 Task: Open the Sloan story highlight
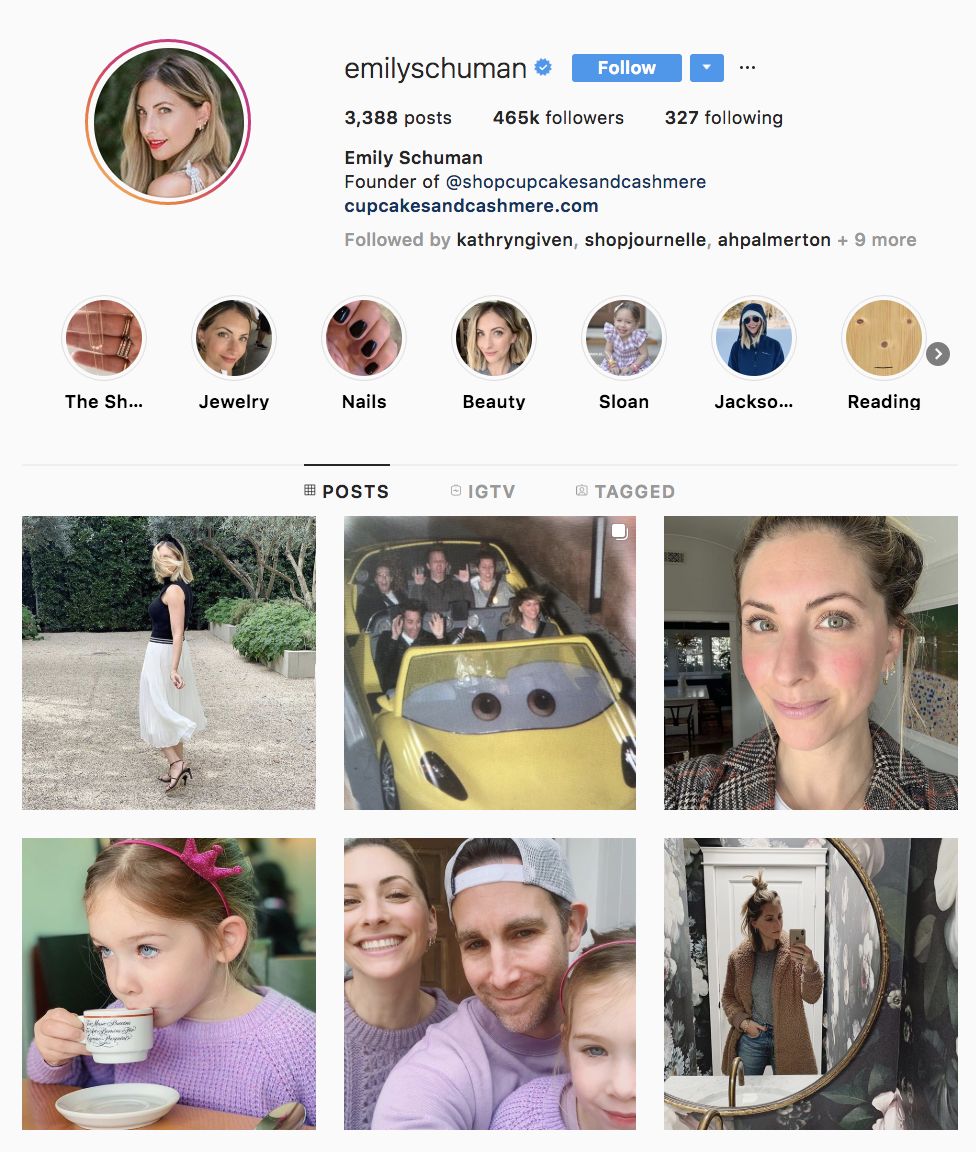tap(624, 339)
